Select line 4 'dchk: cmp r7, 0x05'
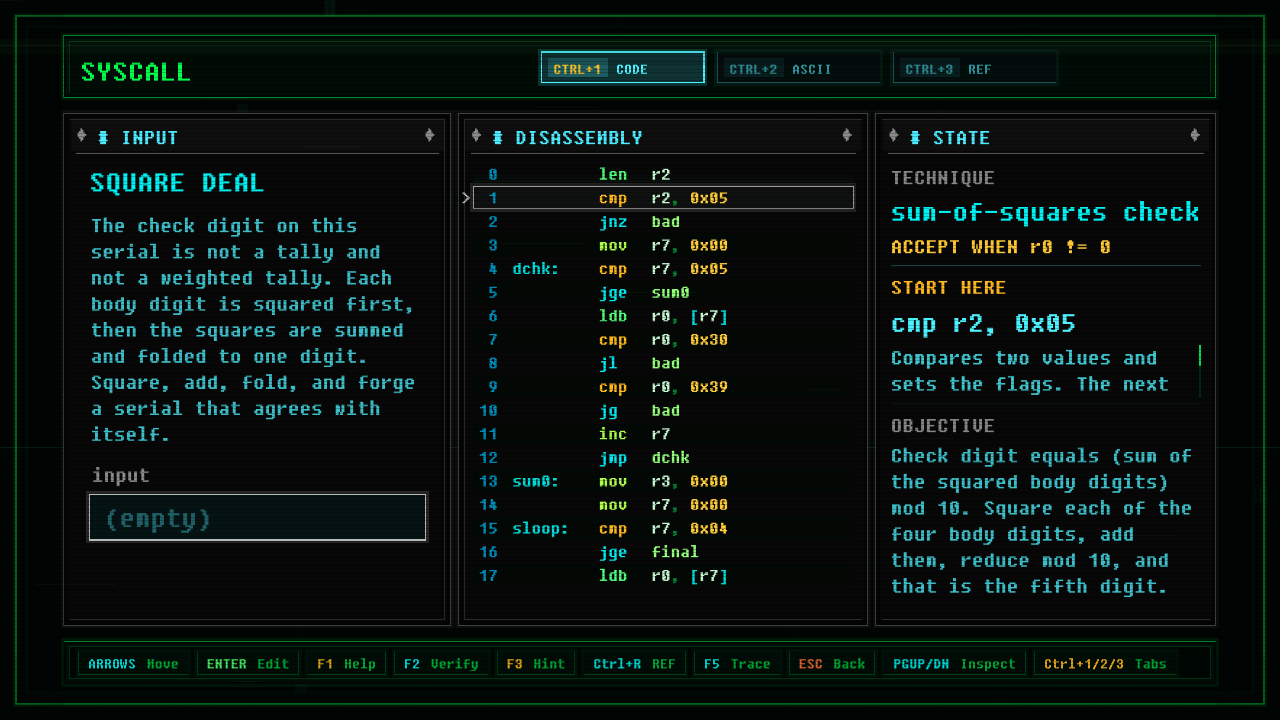Screen dimensions: 1280x720 tap(663, 269)
